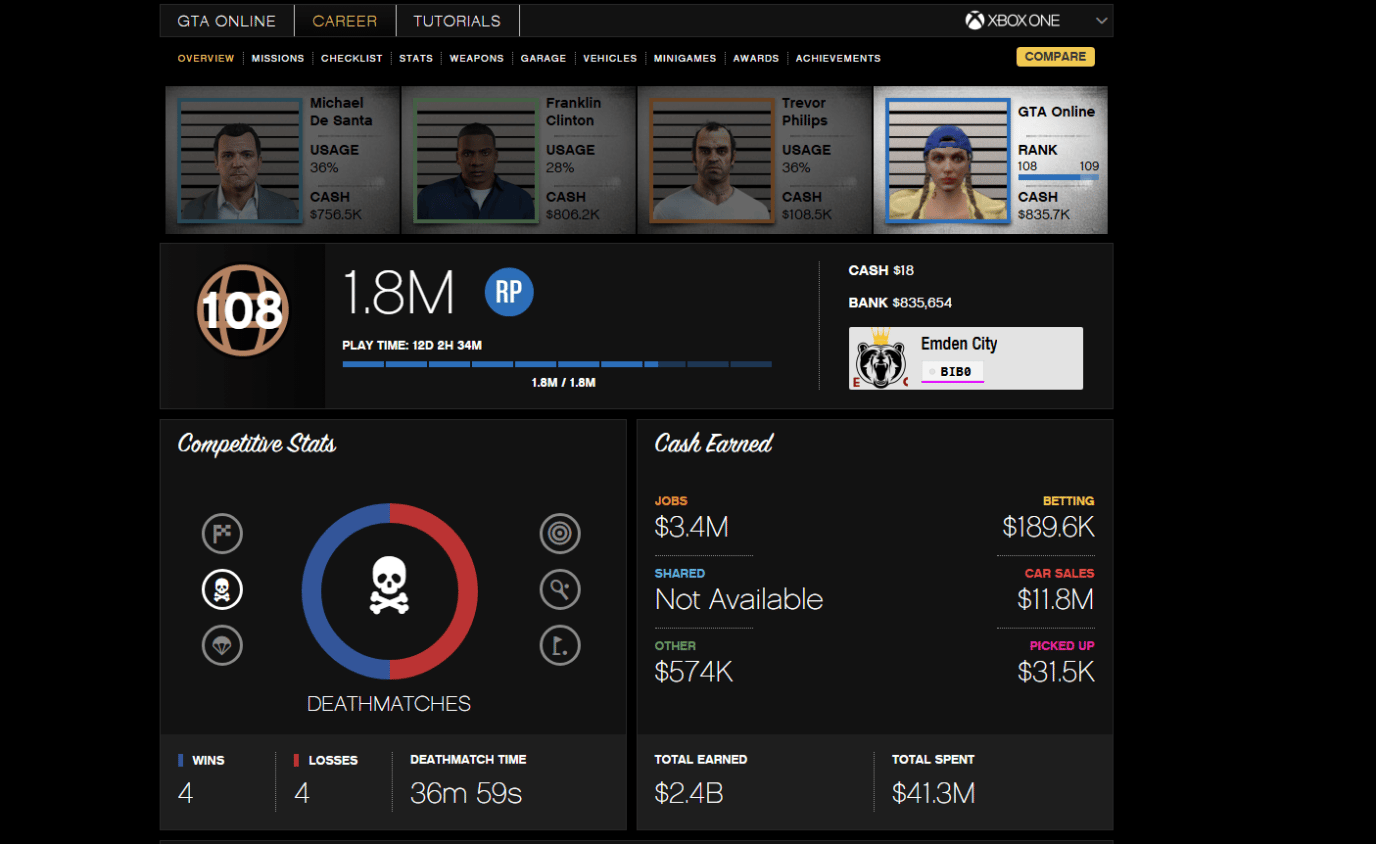Click the yellow COMPARE button

pyautogui.click(x=1055, y=57)
